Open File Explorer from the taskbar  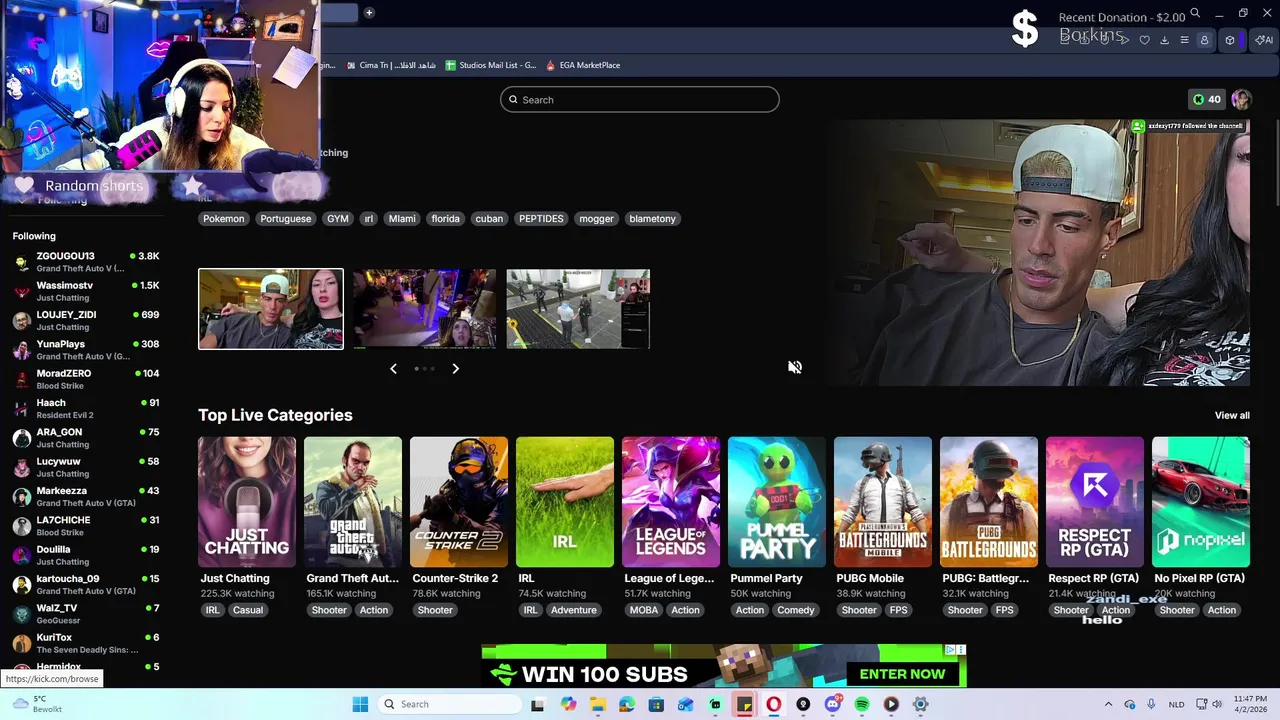pos(597,704)
